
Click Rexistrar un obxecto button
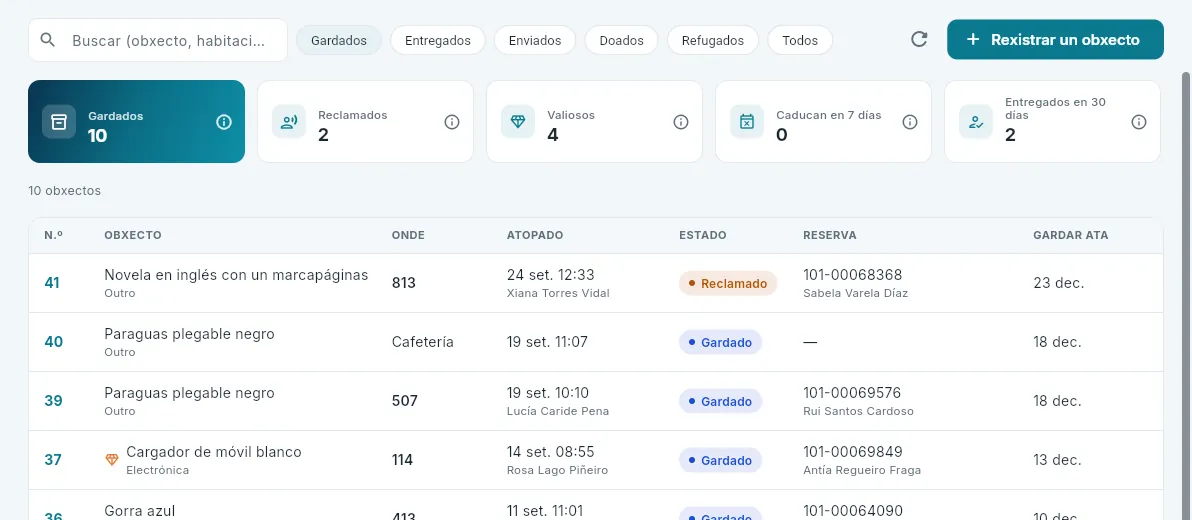(1055, 40)
